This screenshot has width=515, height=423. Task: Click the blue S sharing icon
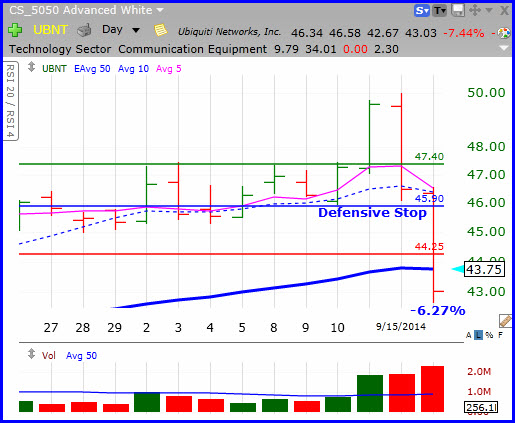pos(422,11)
